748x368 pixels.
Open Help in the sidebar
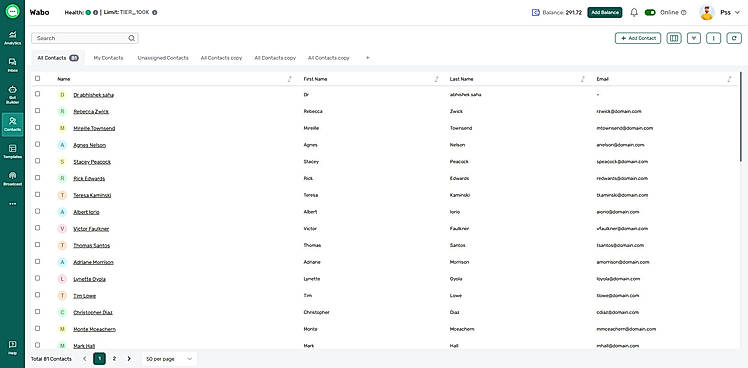[x=12, y=347]
